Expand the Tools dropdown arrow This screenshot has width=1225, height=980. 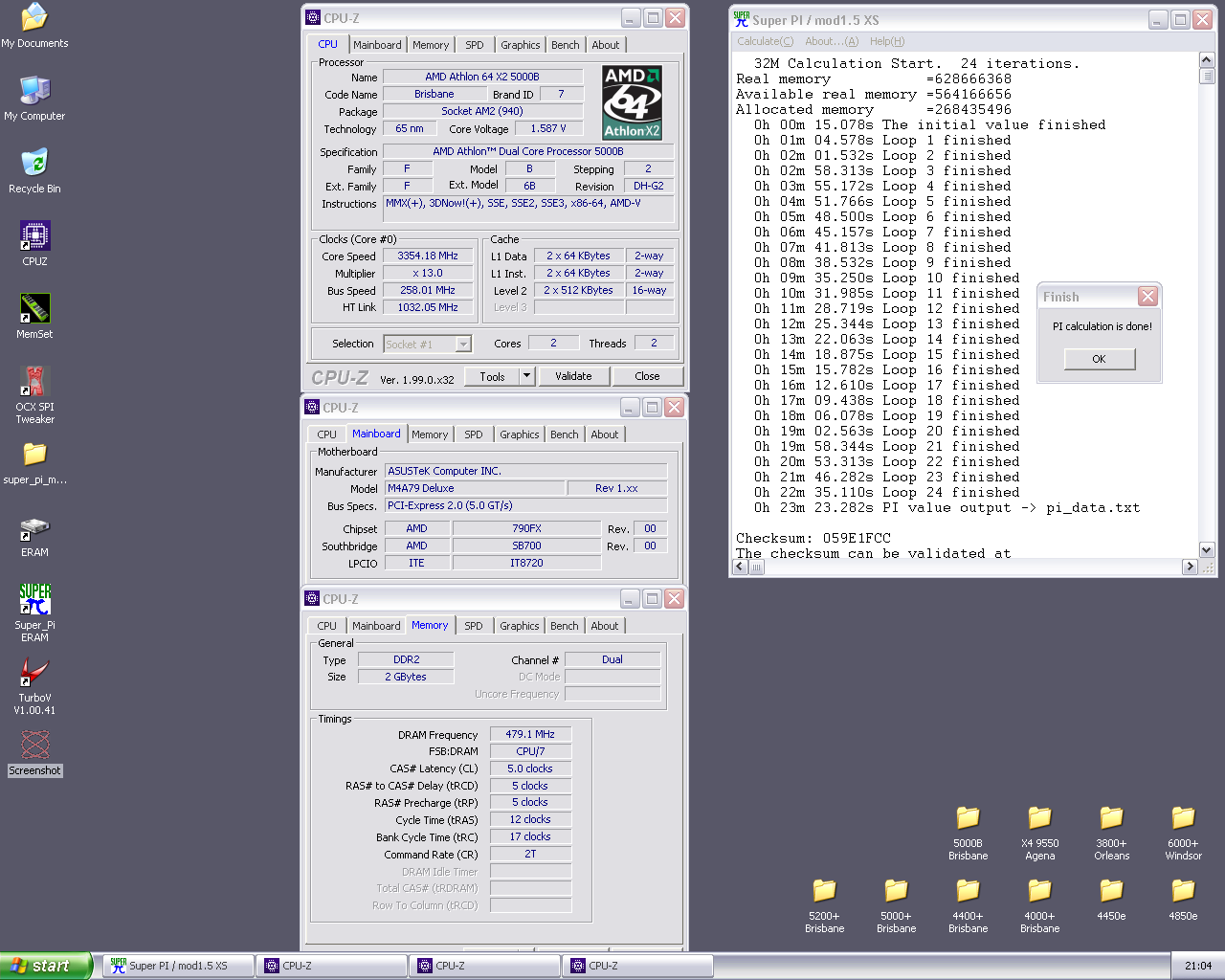(x=525, y=376)
